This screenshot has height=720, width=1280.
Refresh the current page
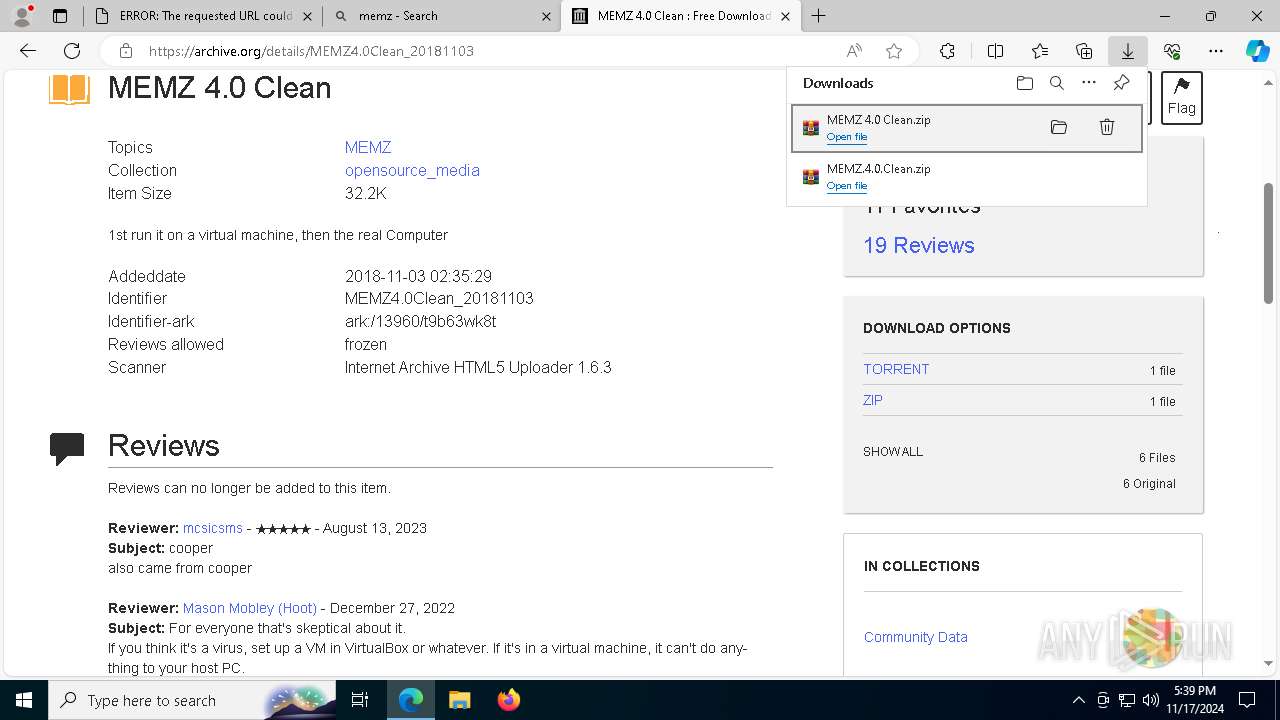(72, 51)
